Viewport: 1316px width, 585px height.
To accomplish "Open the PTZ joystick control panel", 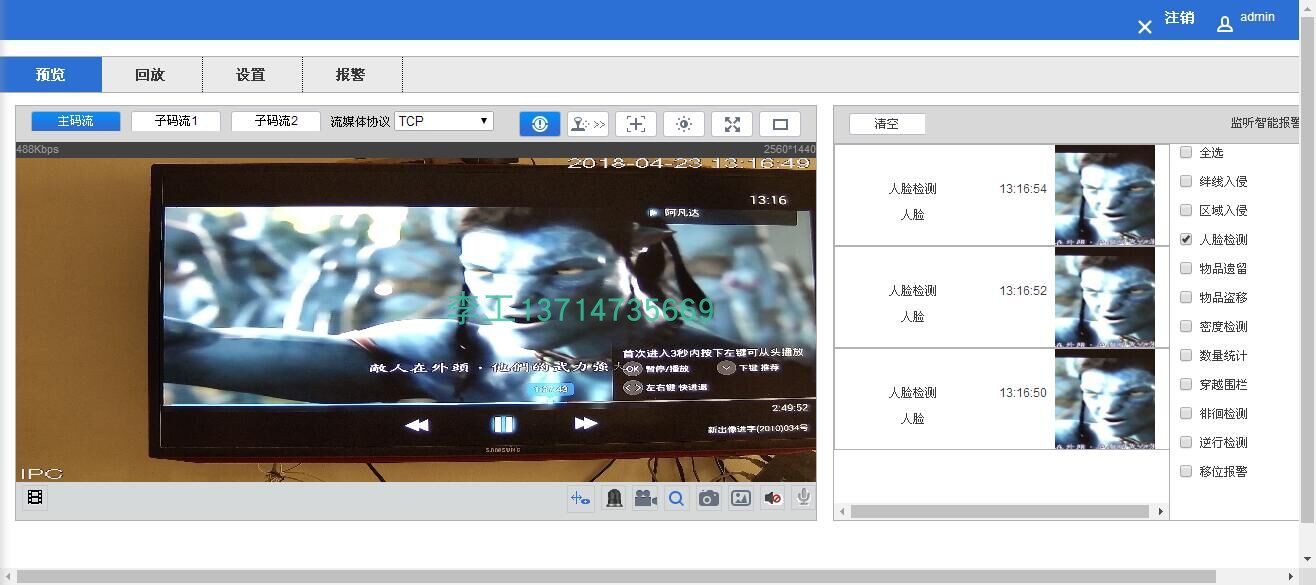I will point(588,124).
